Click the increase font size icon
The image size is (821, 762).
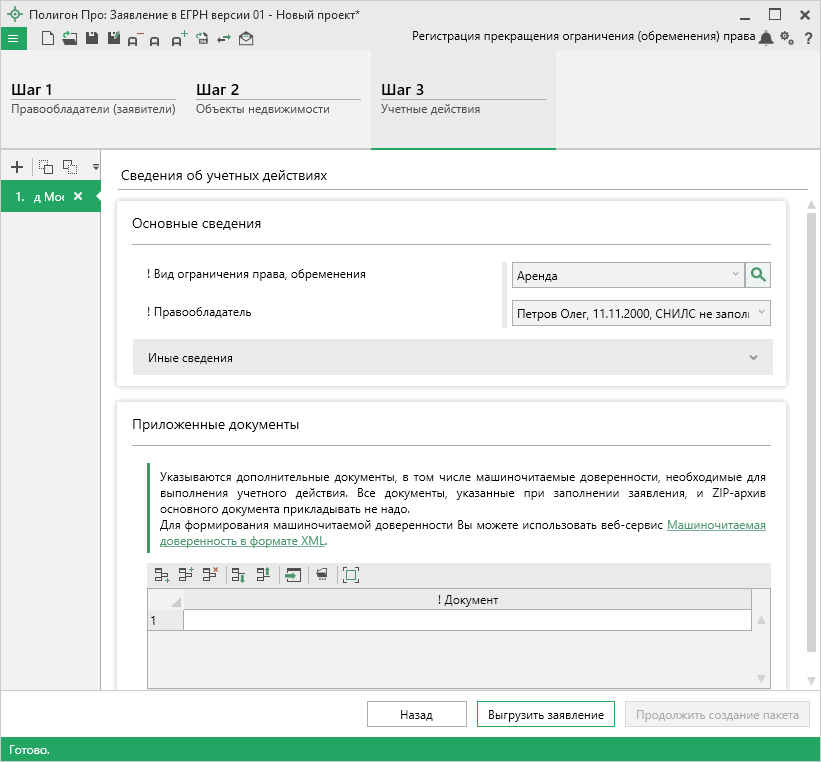click(179, 38)
